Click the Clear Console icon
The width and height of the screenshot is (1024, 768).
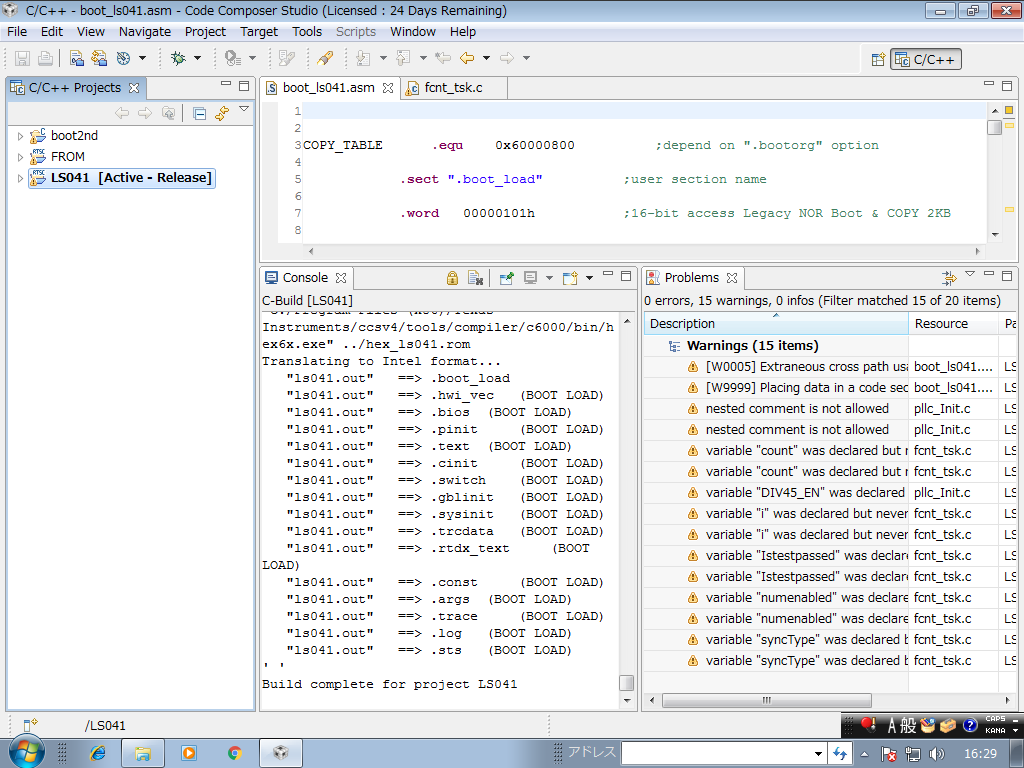pyautogui.click(x=475, y=278)
